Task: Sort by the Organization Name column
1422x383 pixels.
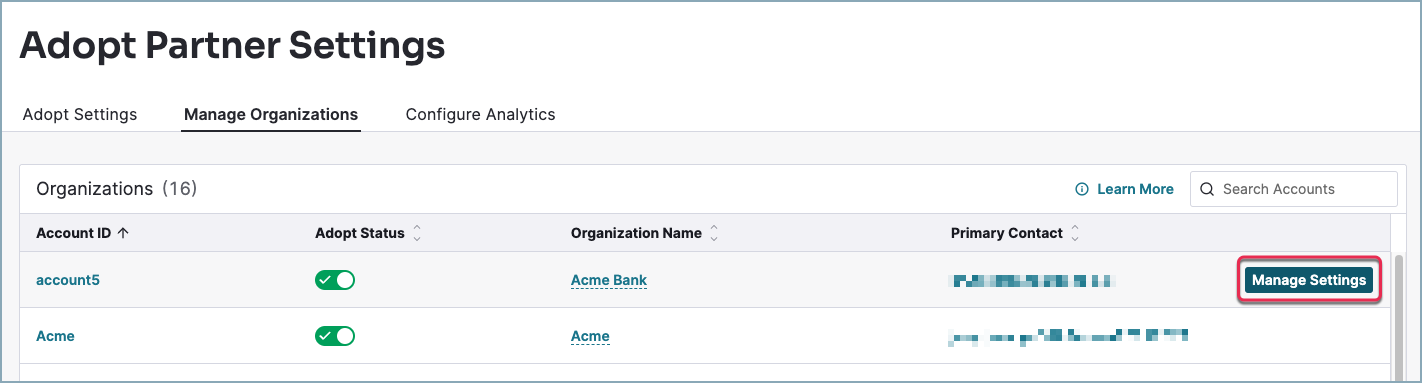Action: point(714,233)
